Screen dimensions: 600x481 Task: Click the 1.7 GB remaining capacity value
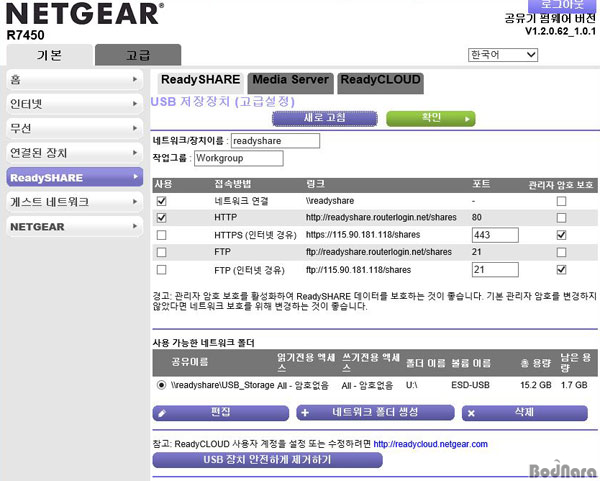tap(574, 385)
